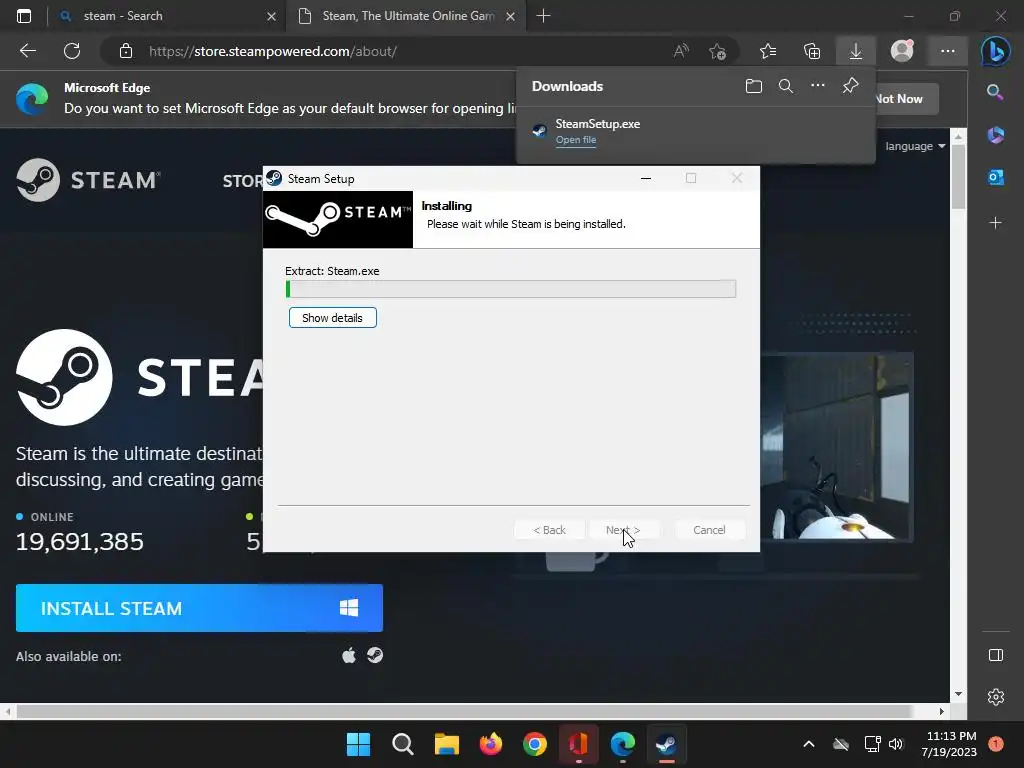Click the vertical page scrollbar thumb
1024x768 pixels.
(x=958, y=176)
